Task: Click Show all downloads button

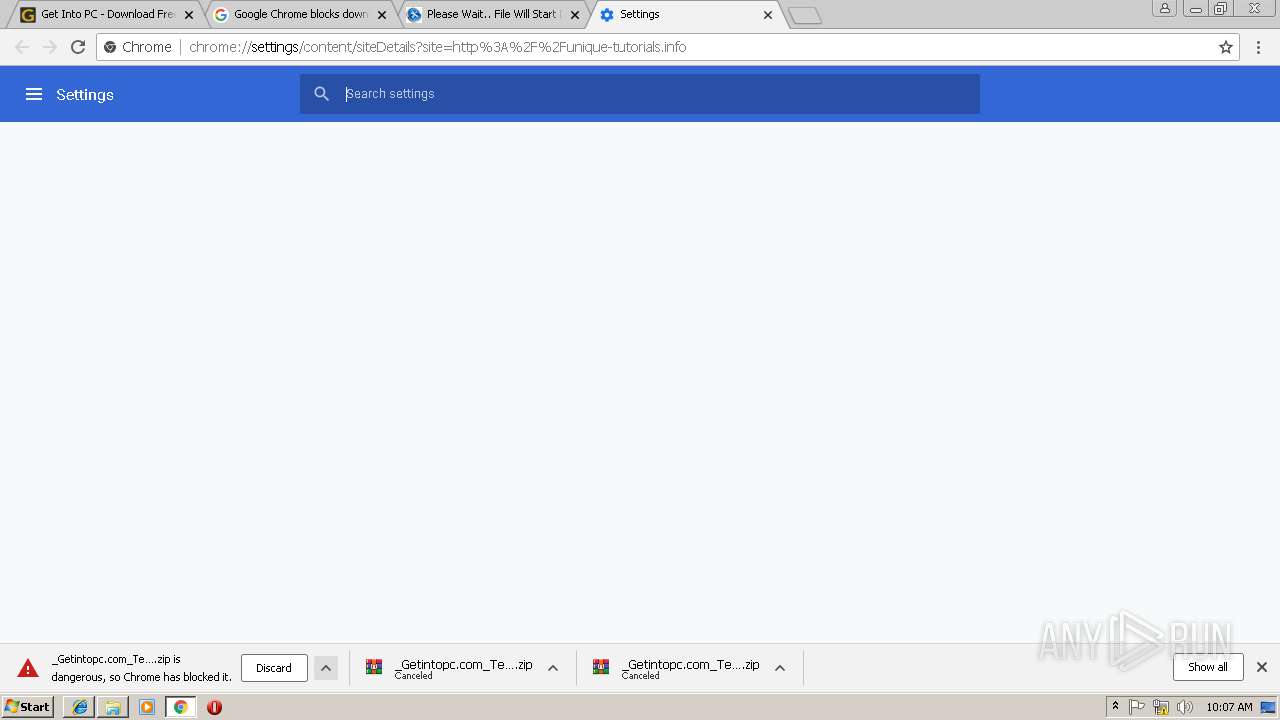Action: (x=1208, y=667)
